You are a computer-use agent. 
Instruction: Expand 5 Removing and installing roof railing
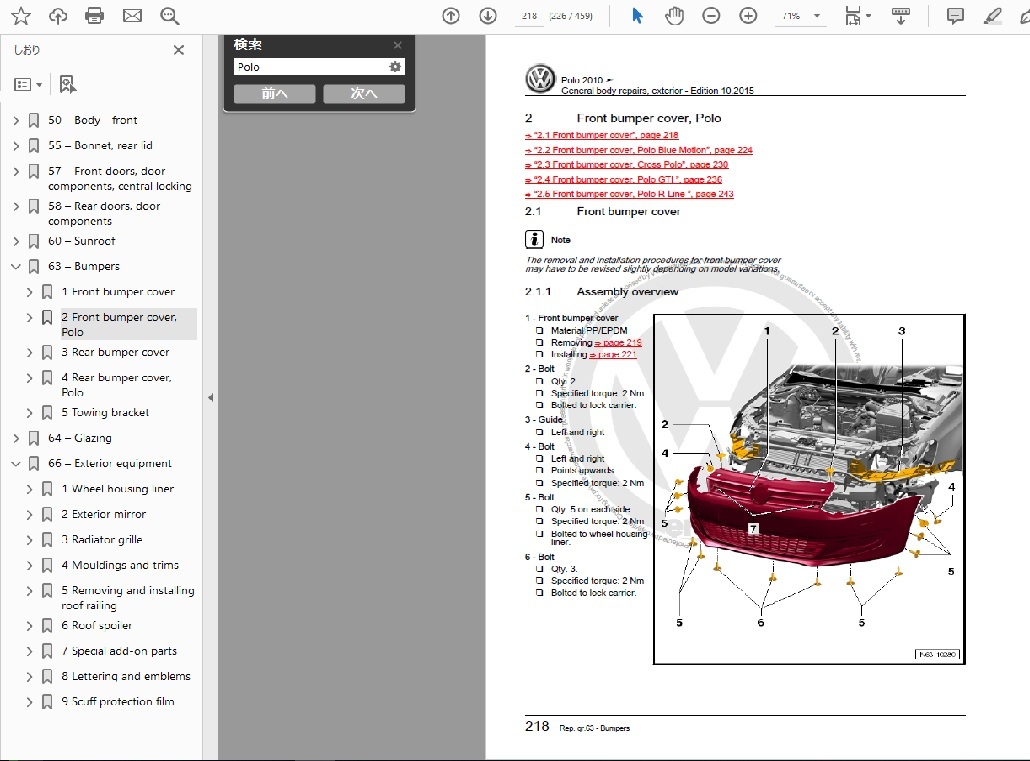pyautogui.click(x=29, y=591)
